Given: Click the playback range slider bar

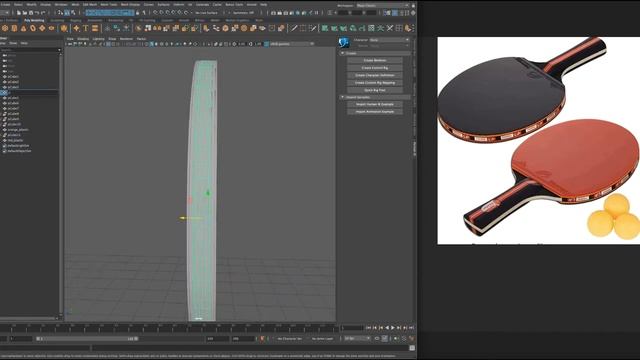Looking at the screenshot, I should (87, 338).
